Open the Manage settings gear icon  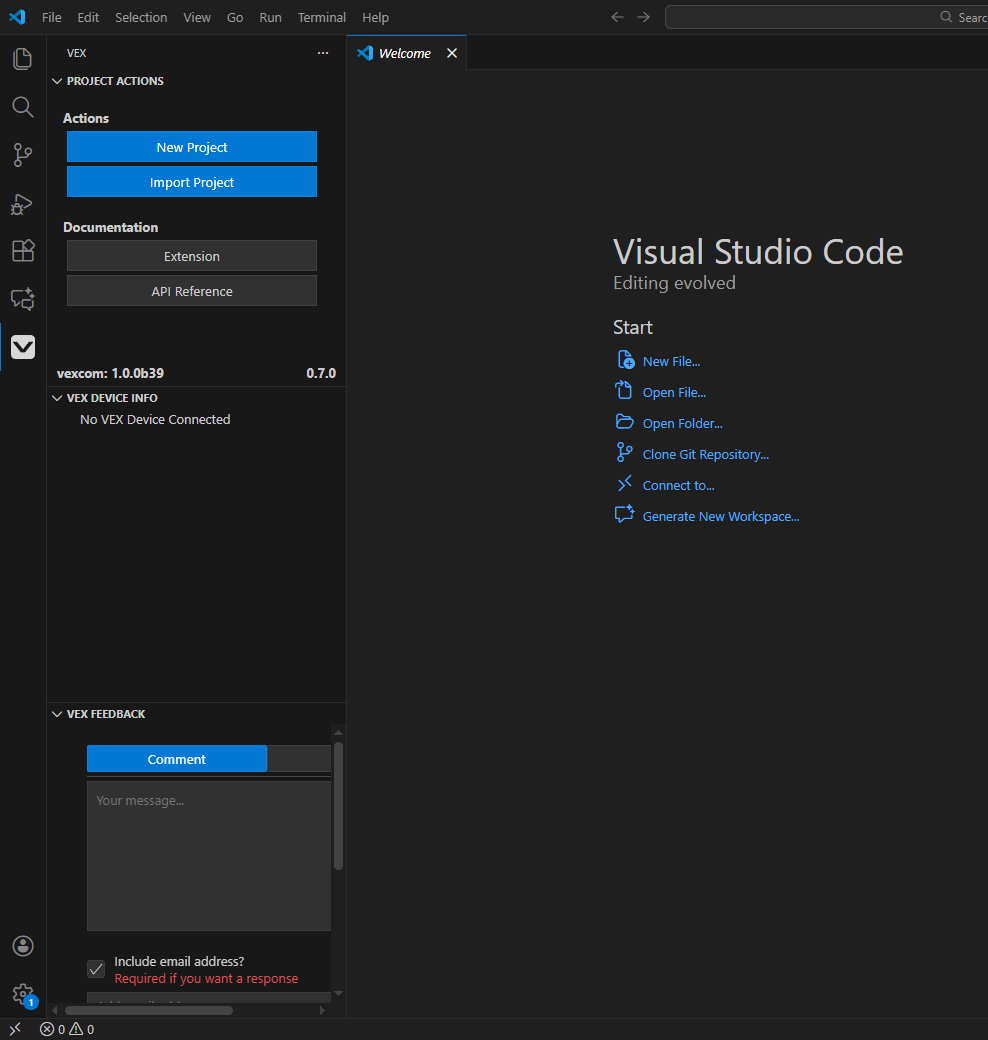22,994
